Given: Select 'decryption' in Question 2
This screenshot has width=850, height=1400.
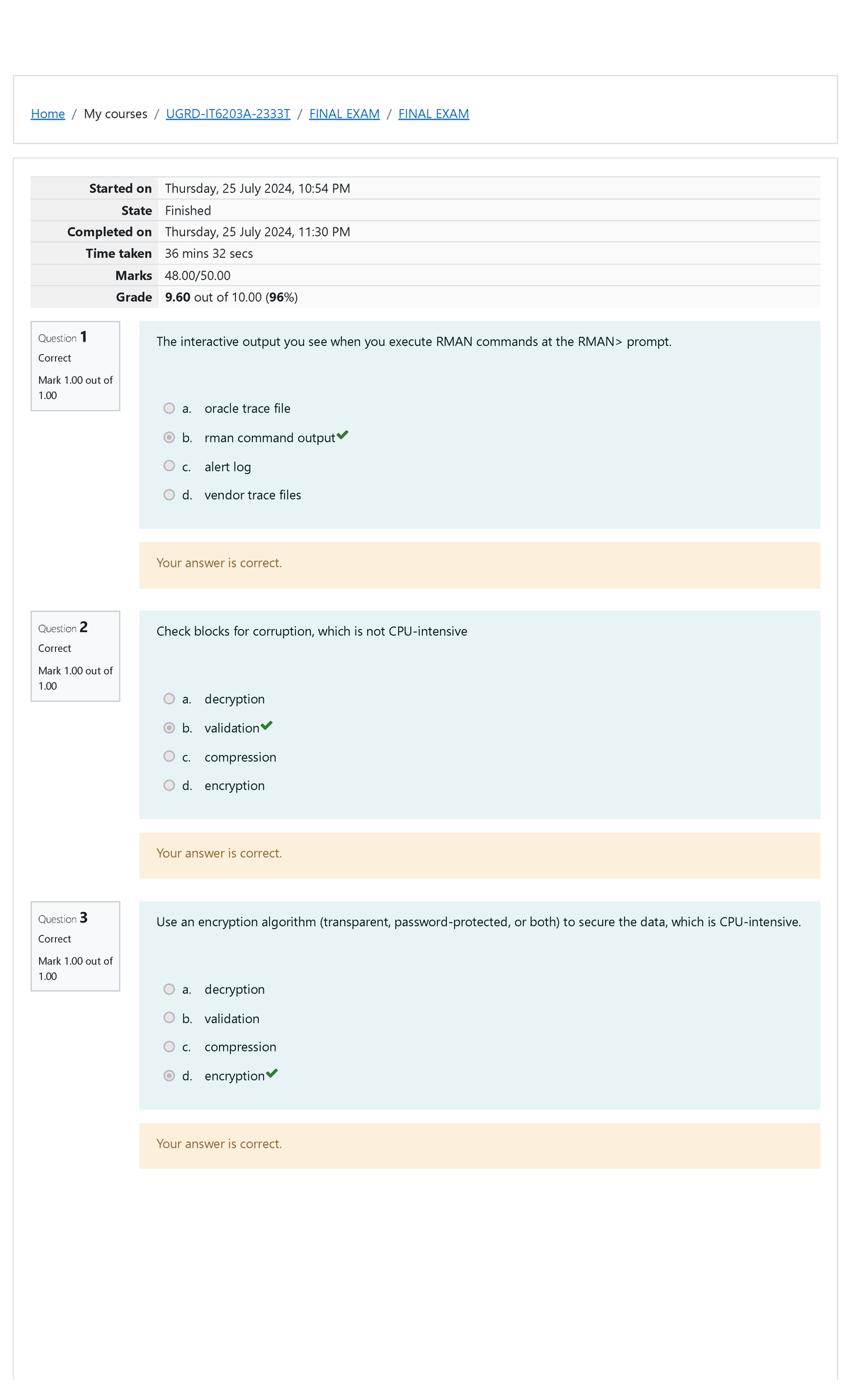Looking at the screenshot, I should [169, 698].
